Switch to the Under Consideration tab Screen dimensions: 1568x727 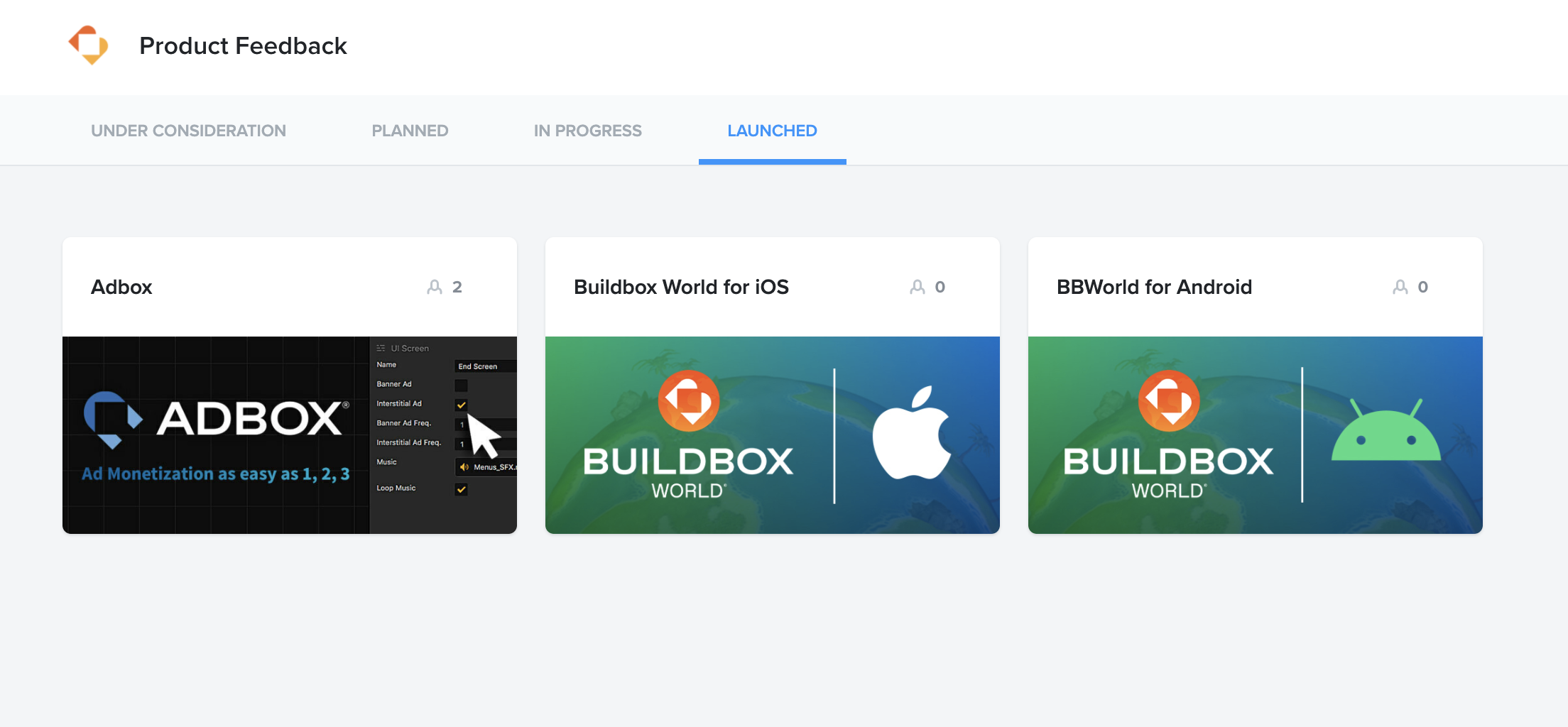pos(188,131)
